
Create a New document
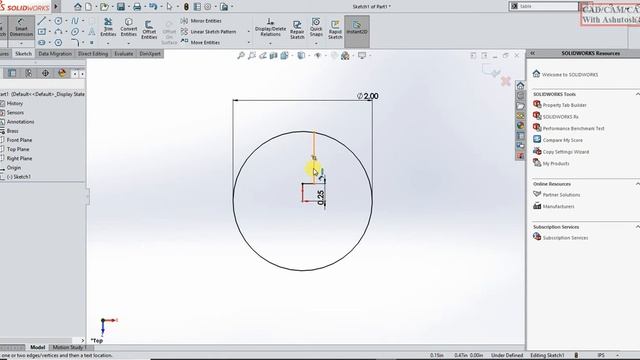[89, 7]
